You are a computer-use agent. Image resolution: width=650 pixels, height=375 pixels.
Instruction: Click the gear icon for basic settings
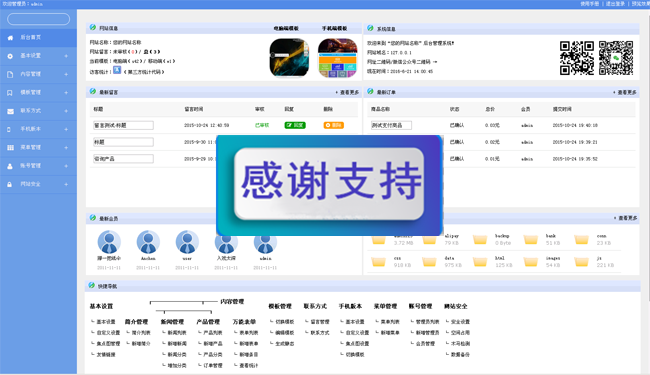coord(10,56)
